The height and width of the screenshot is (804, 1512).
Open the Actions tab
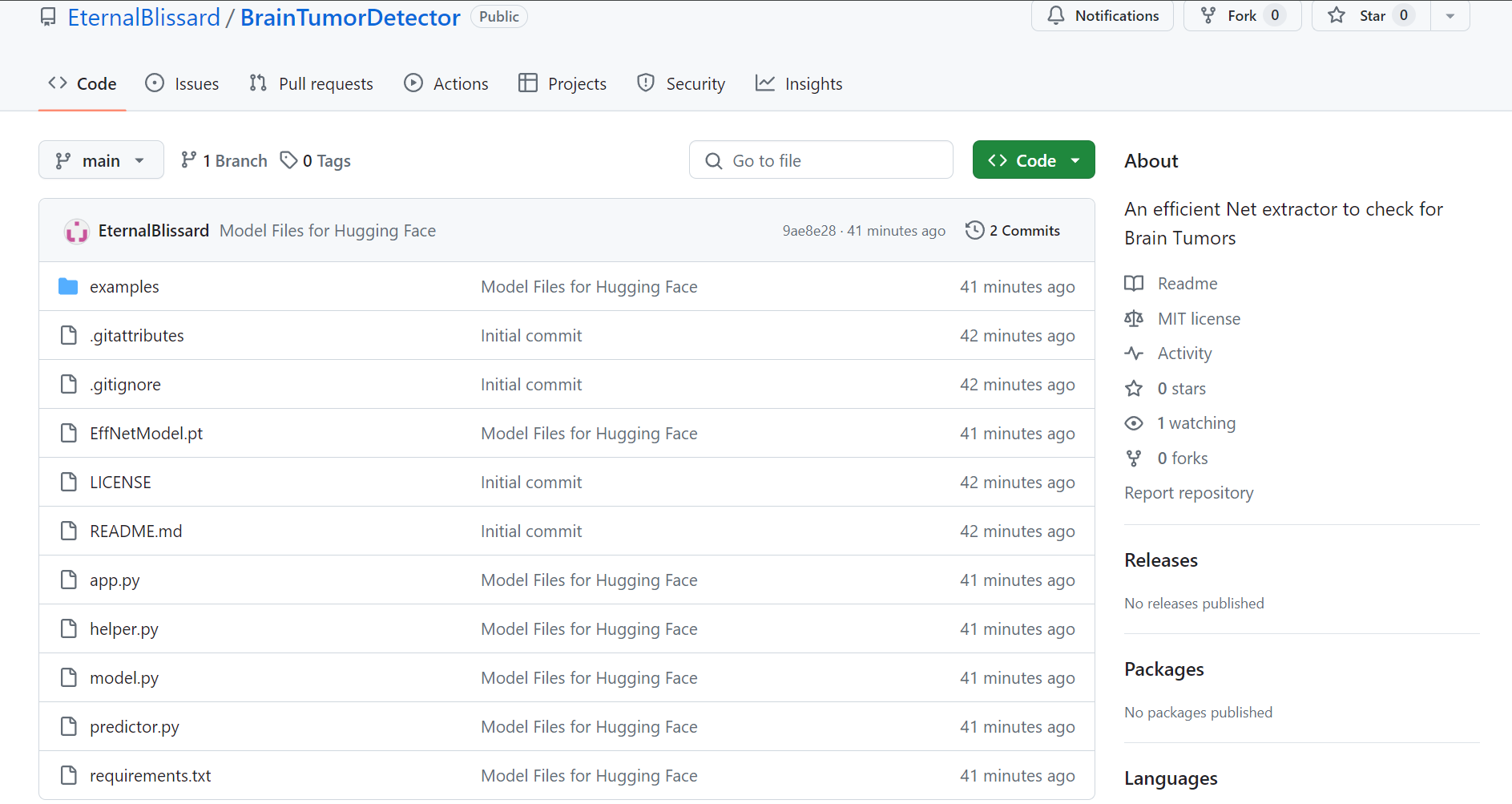point(446,83)
